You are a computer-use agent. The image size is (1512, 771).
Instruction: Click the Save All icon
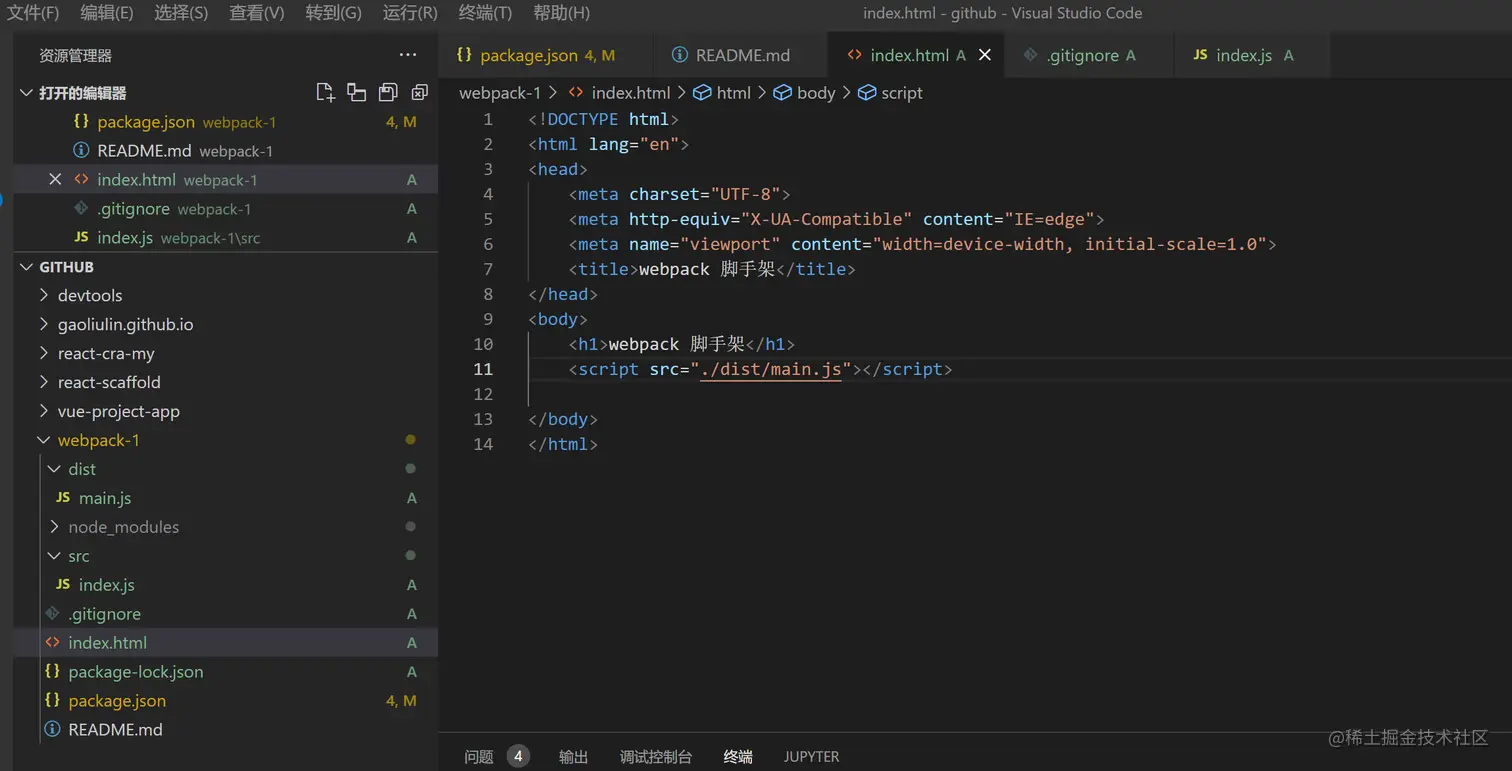click(x=388, y=93)
